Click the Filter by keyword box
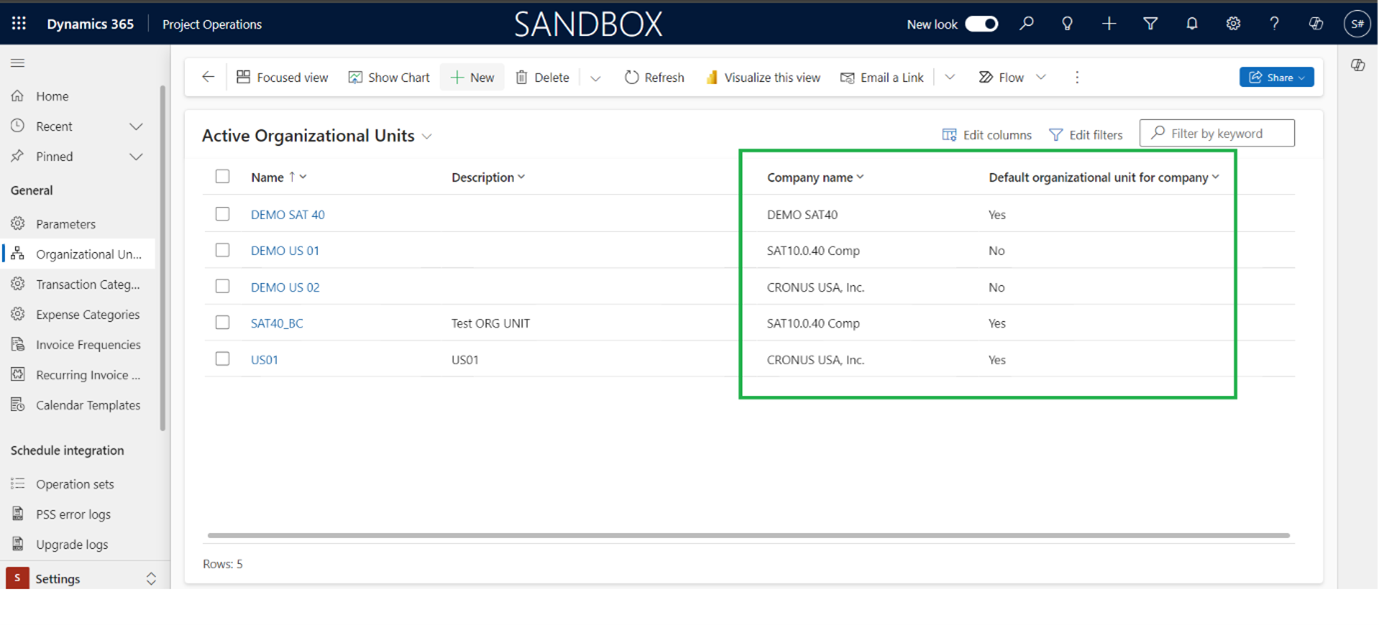This screenshot has width=1379, height=625. (x=1217, y=133)
